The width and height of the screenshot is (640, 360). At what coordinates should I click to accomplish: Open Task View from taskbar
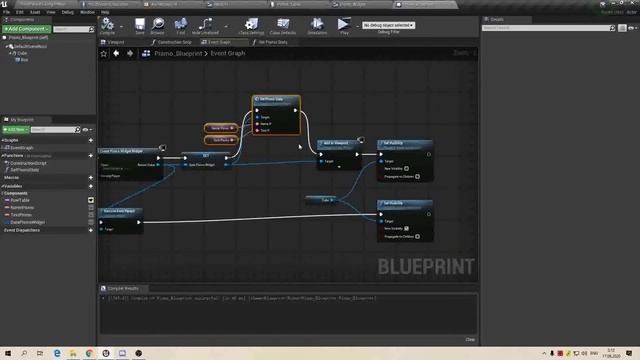[40, 353]
